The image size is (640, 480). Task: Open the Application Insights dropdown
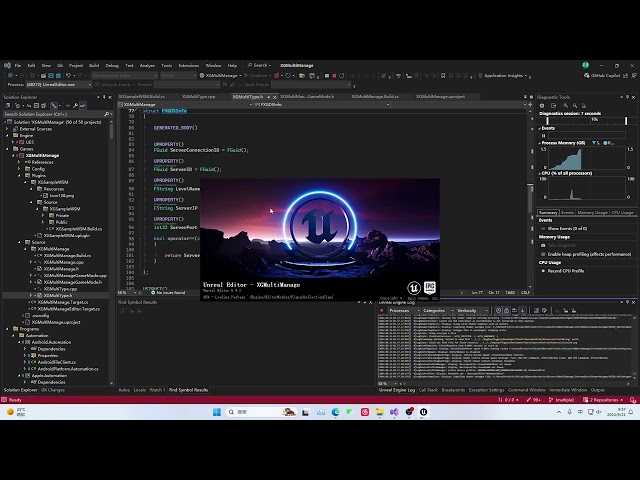(505, 76)
